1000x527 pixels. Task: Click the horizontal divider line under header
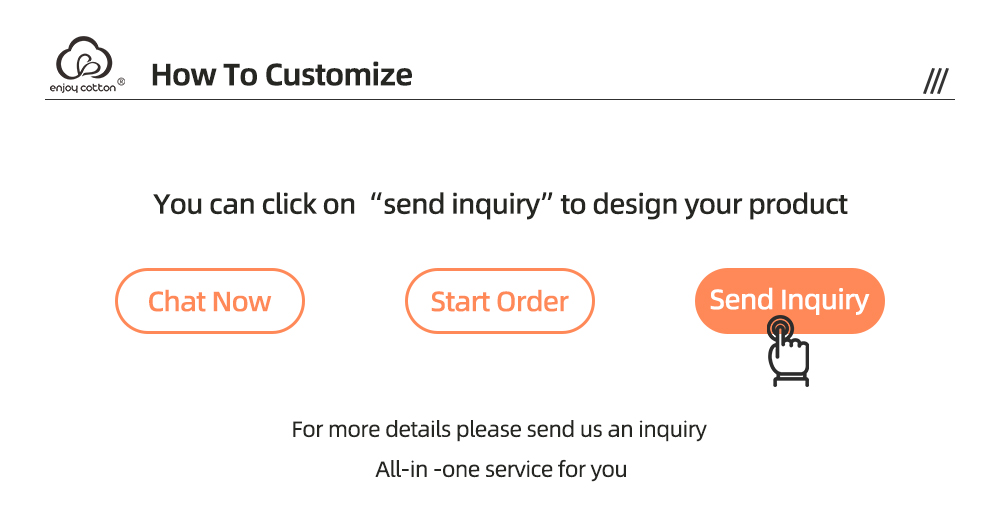500,100
